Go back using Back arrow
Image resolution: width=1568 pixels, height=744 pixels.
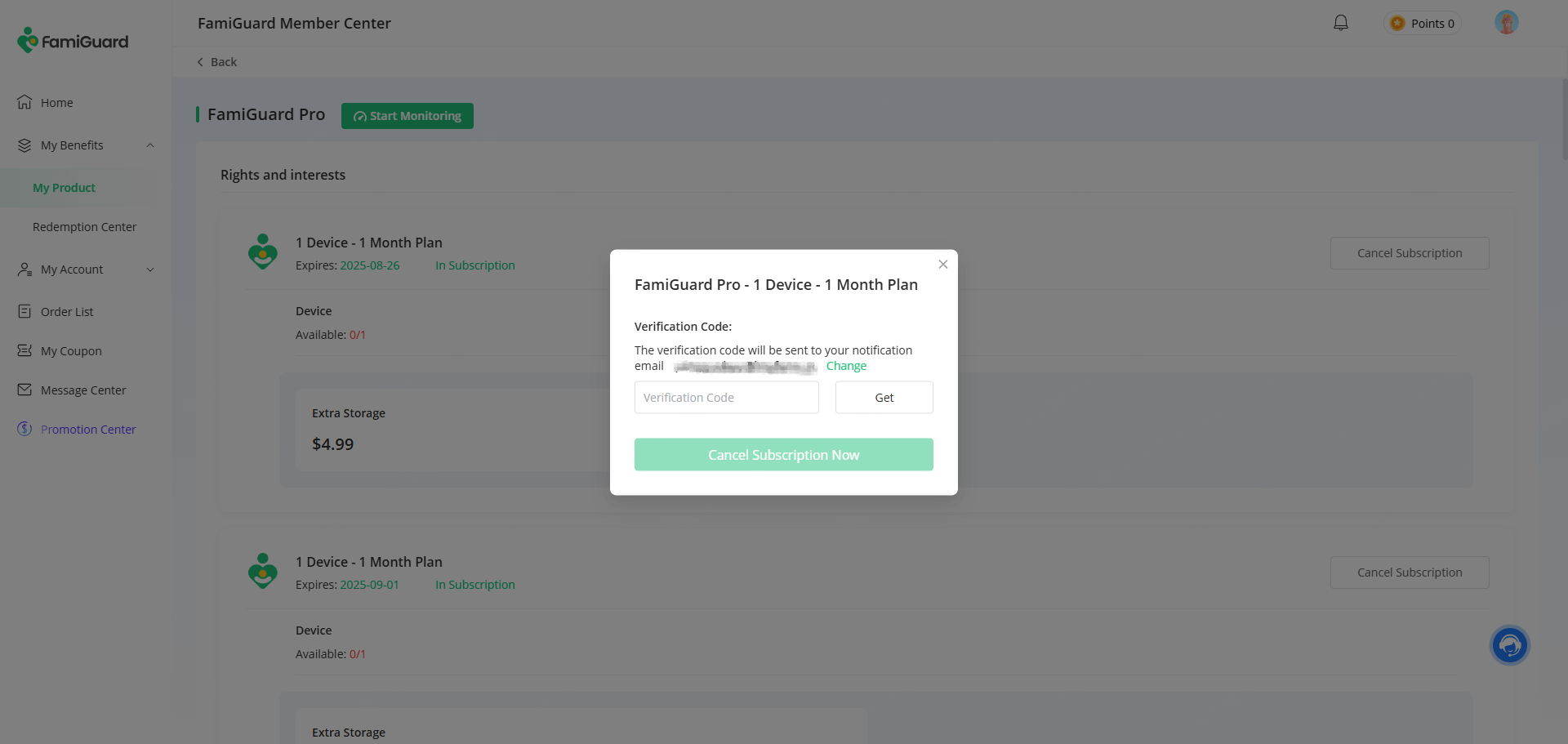pos(216,62)
